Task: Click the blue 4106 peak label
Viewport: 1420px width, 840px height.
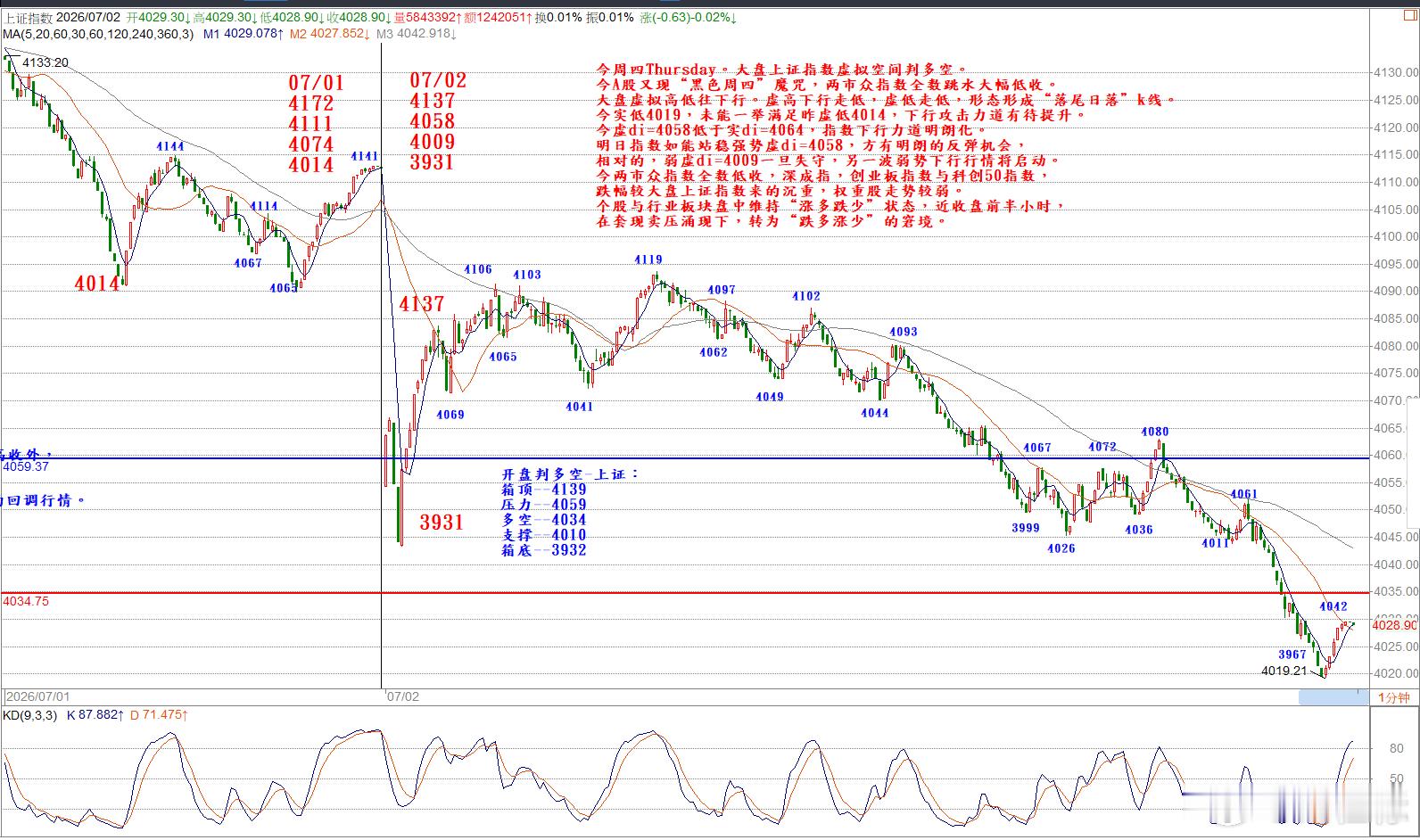Action: point(478,269)
